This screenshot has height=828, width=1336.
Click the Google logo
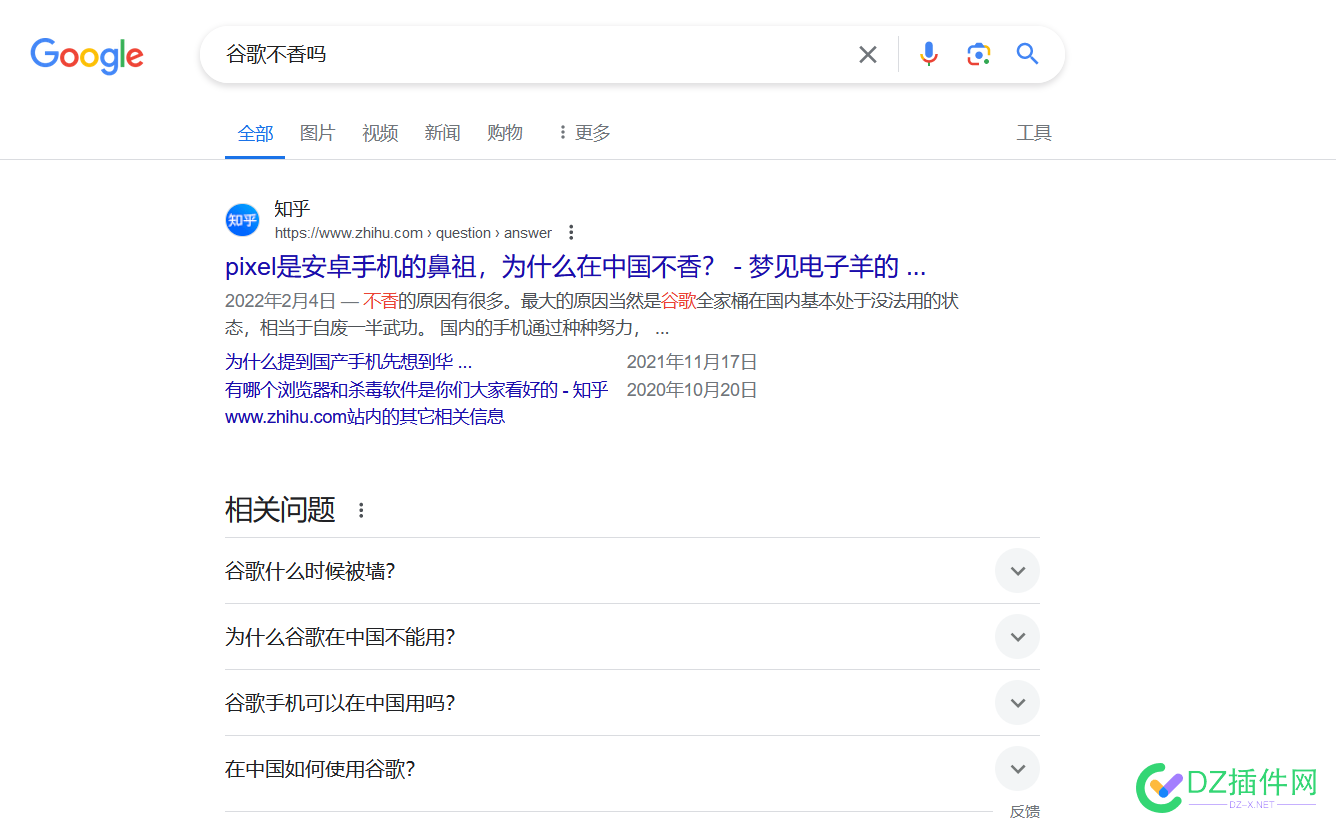(87, 55)
